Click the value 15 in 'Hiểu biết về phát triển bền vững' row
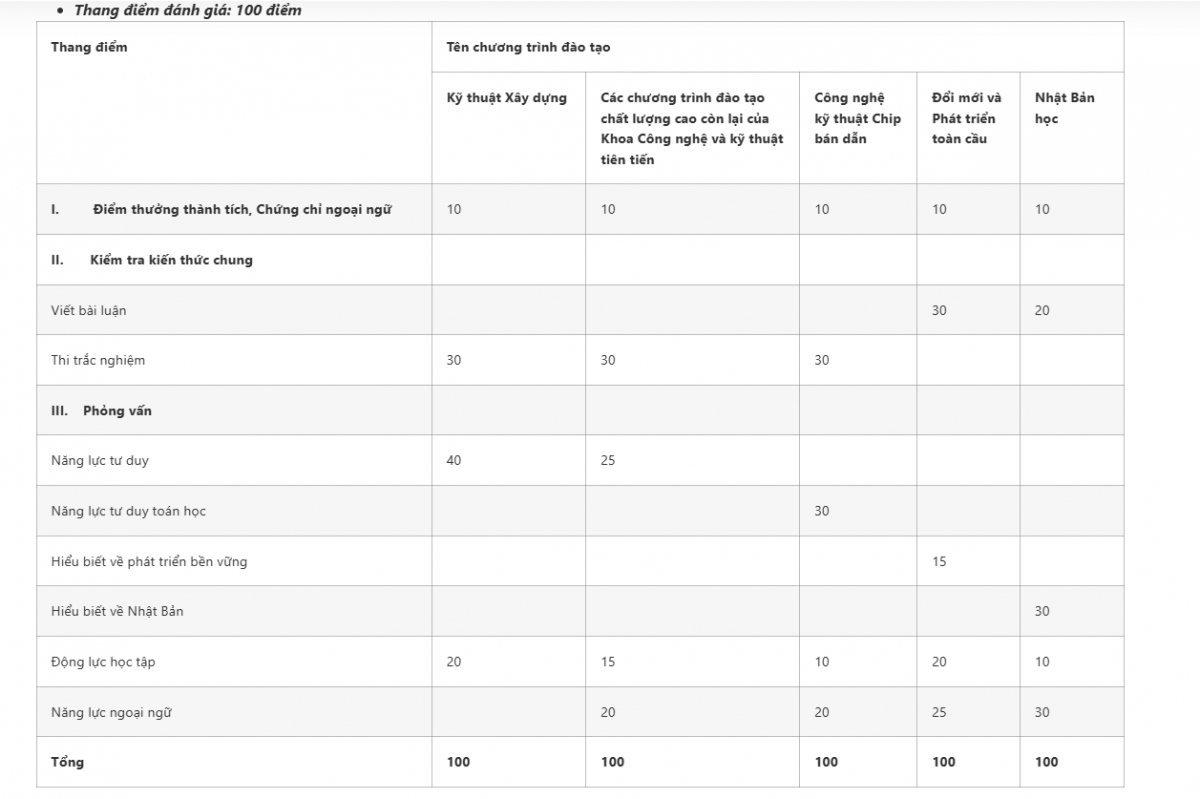This screenshot has width=1200, height=799. click(939, 561)
